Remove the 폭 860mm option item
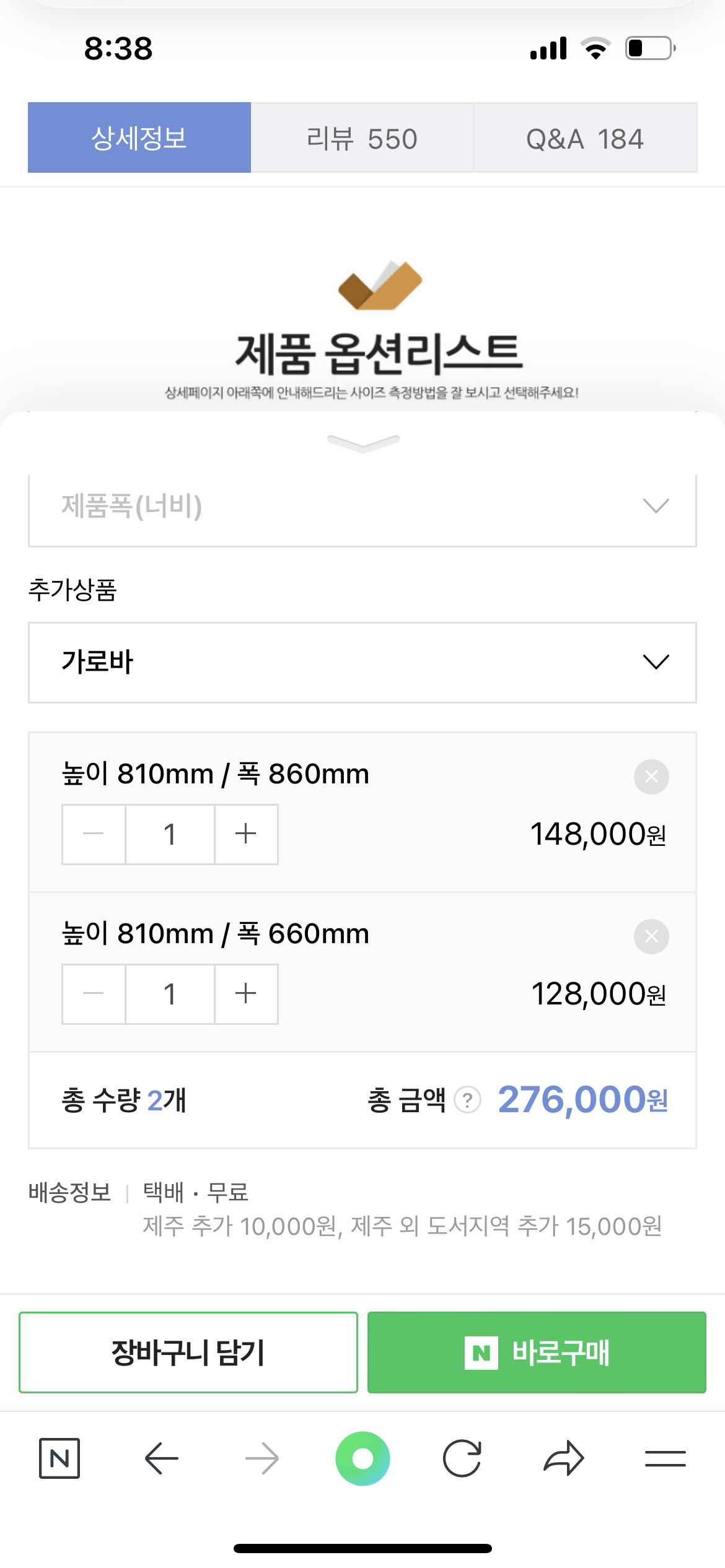This screenshot has width=725, height=1568. [651, 777]
